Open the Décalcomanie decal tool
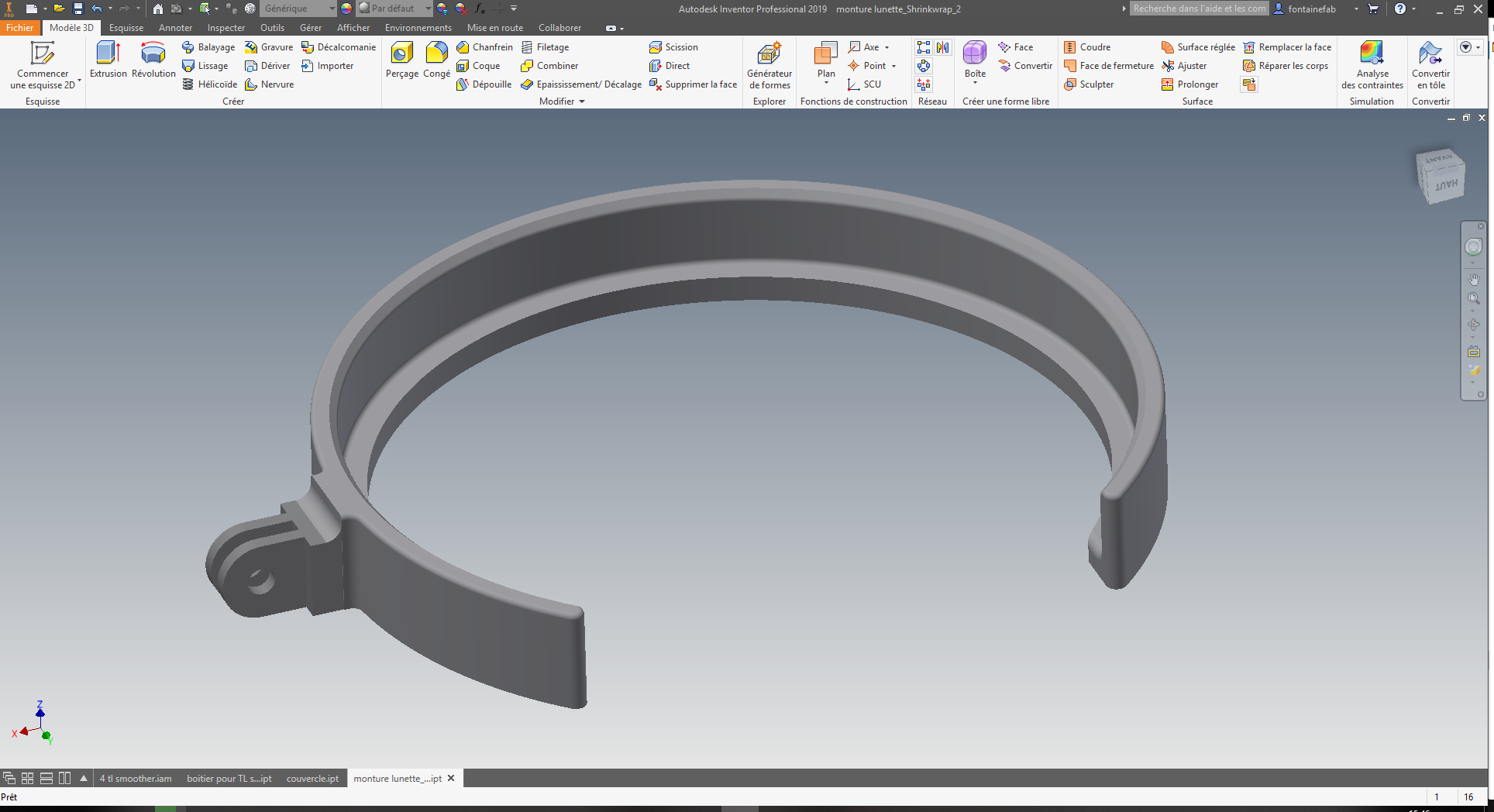This screenshot has width=1494, height=812. (x=339, y=47)
